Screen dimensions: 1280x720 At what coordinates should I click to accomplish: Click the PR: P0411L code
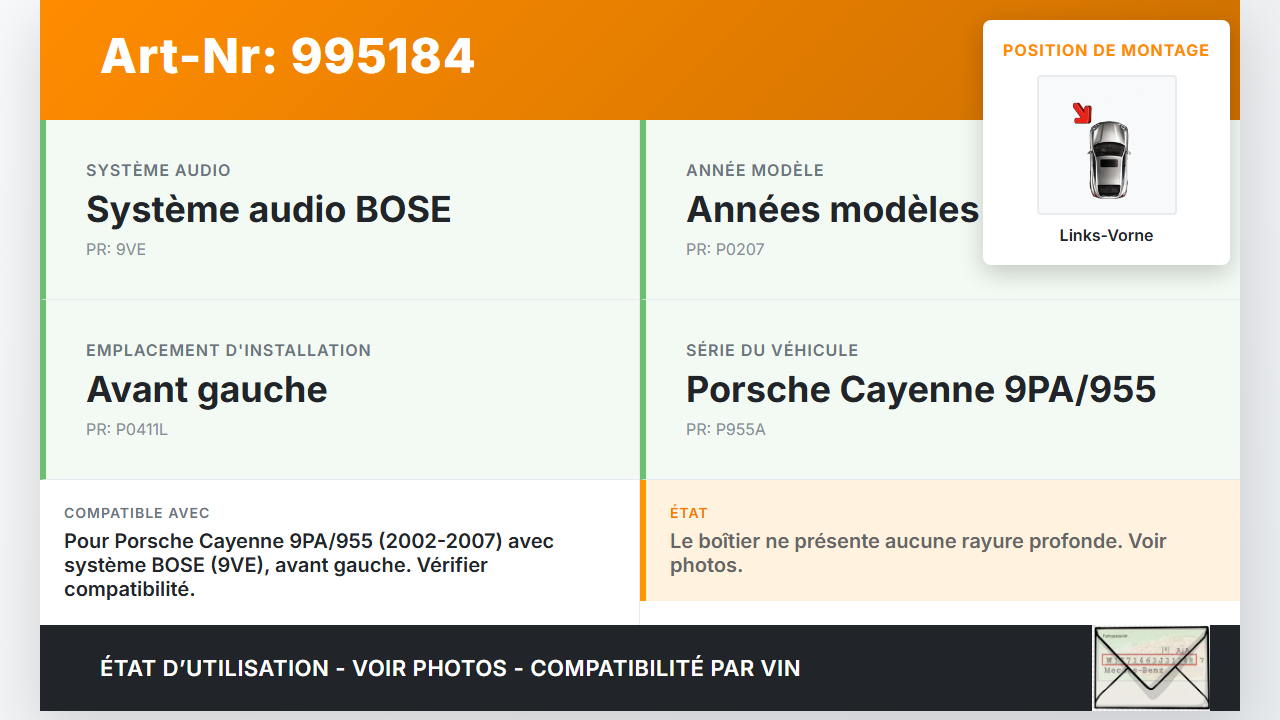point(127,430)
